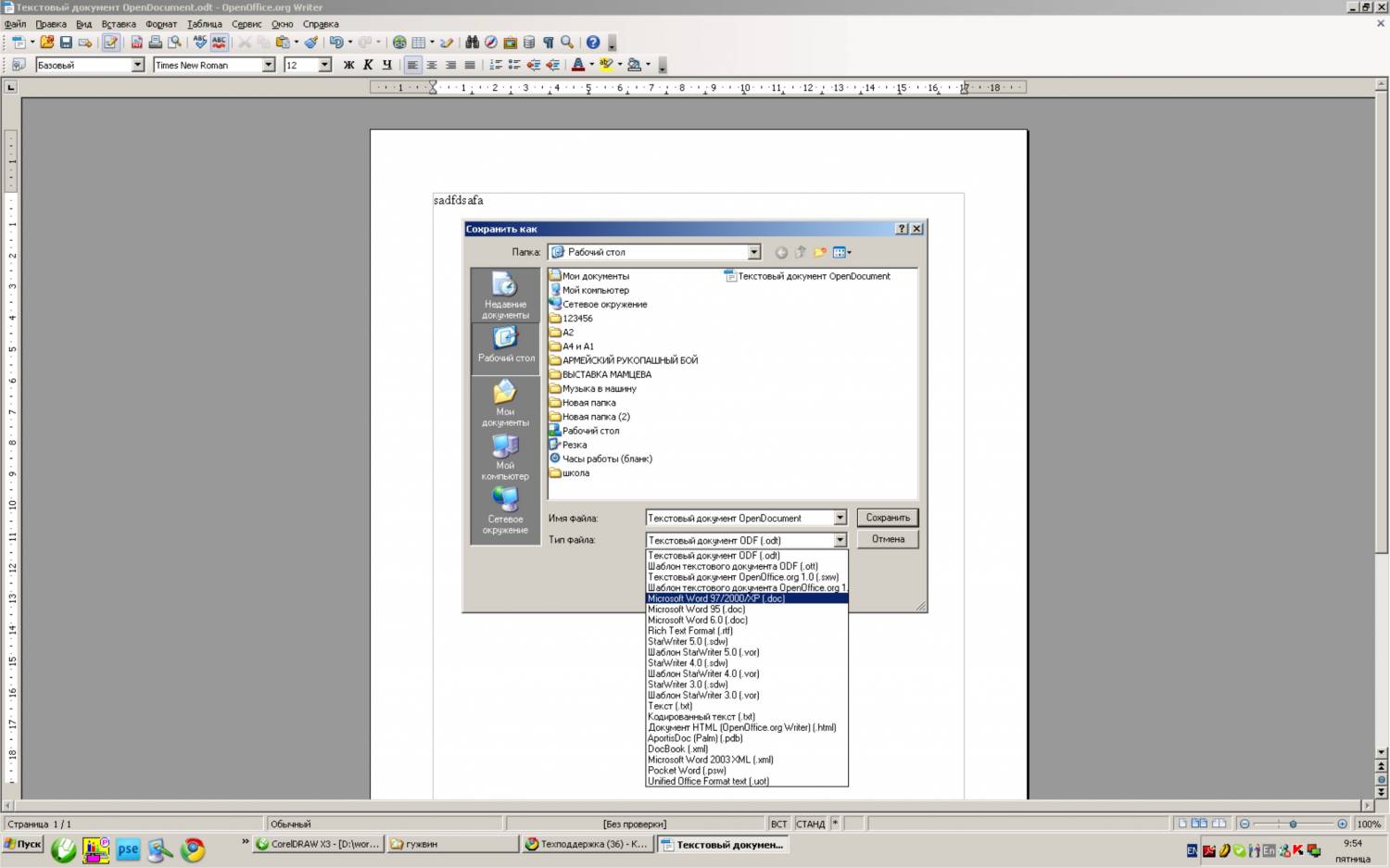The height and width of the screenshot is (868, 1390).
Task: Open the Table insert dropdown arrow
Action: (x=432, y=42)
